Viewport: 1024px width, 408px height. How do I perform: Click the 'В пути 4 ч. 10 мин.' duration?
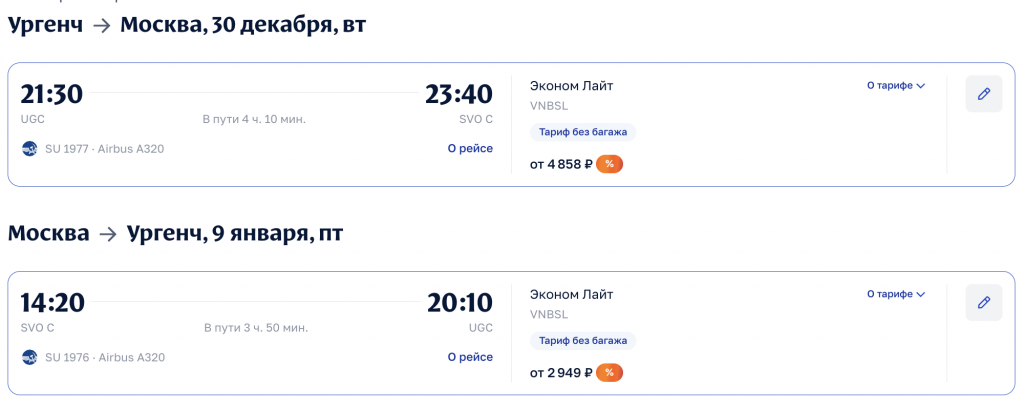[x=254, y=119]
